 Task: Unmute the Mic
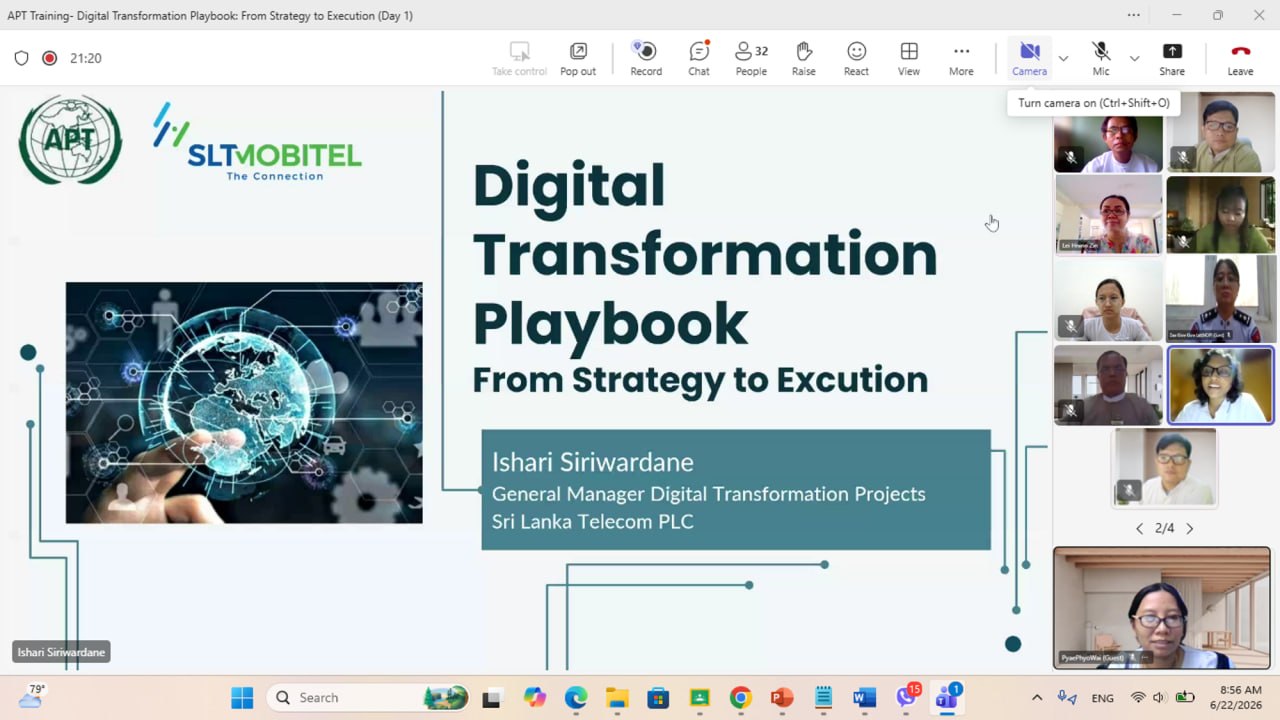[1101, 58]
